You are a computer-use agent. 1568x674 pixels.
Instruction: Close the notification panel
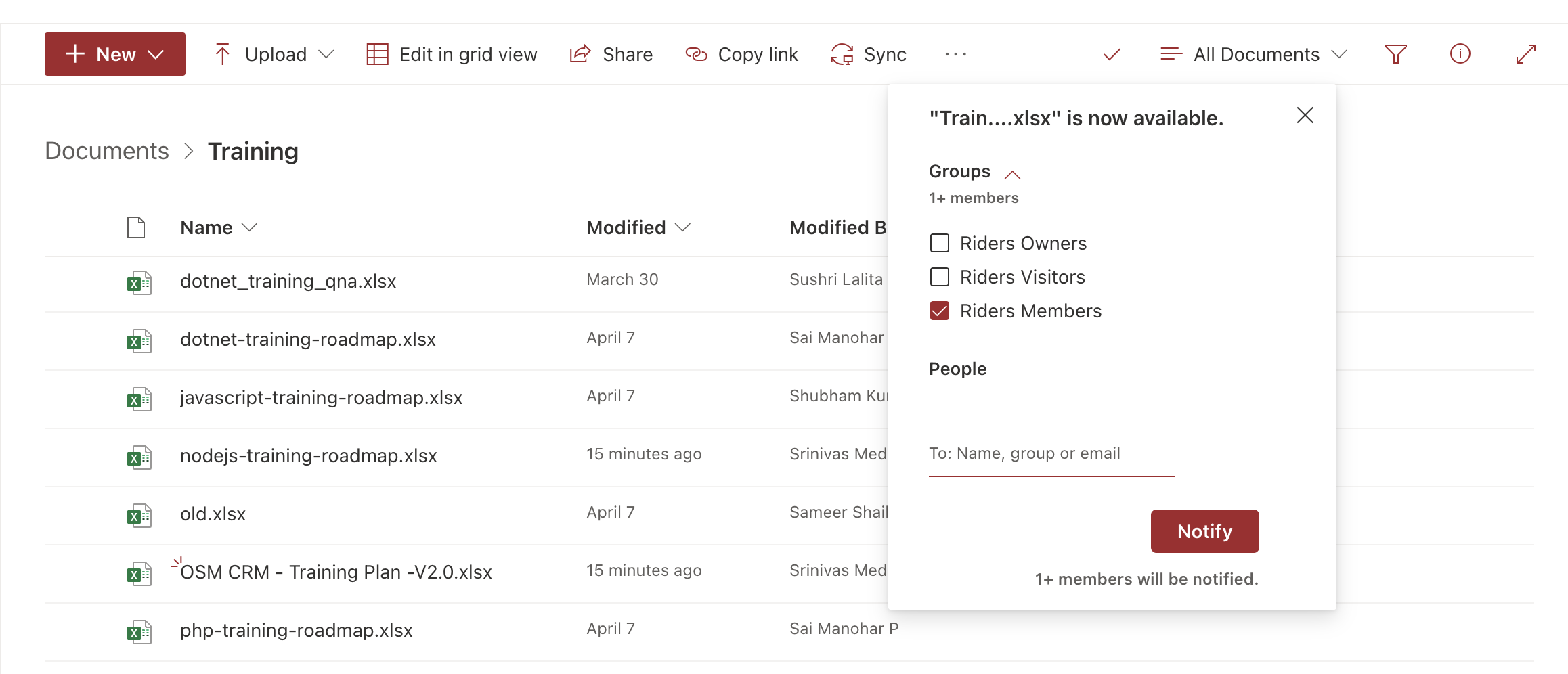[x=1305, y=116]
